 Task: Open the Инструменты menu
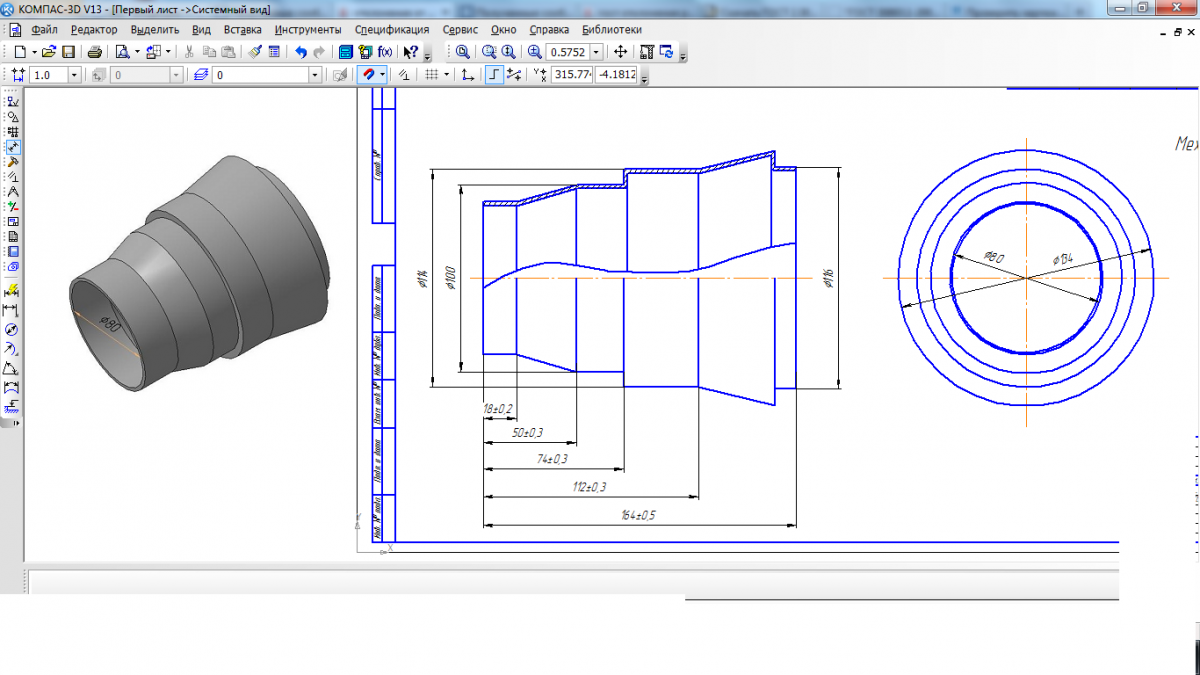coord(308,30)
